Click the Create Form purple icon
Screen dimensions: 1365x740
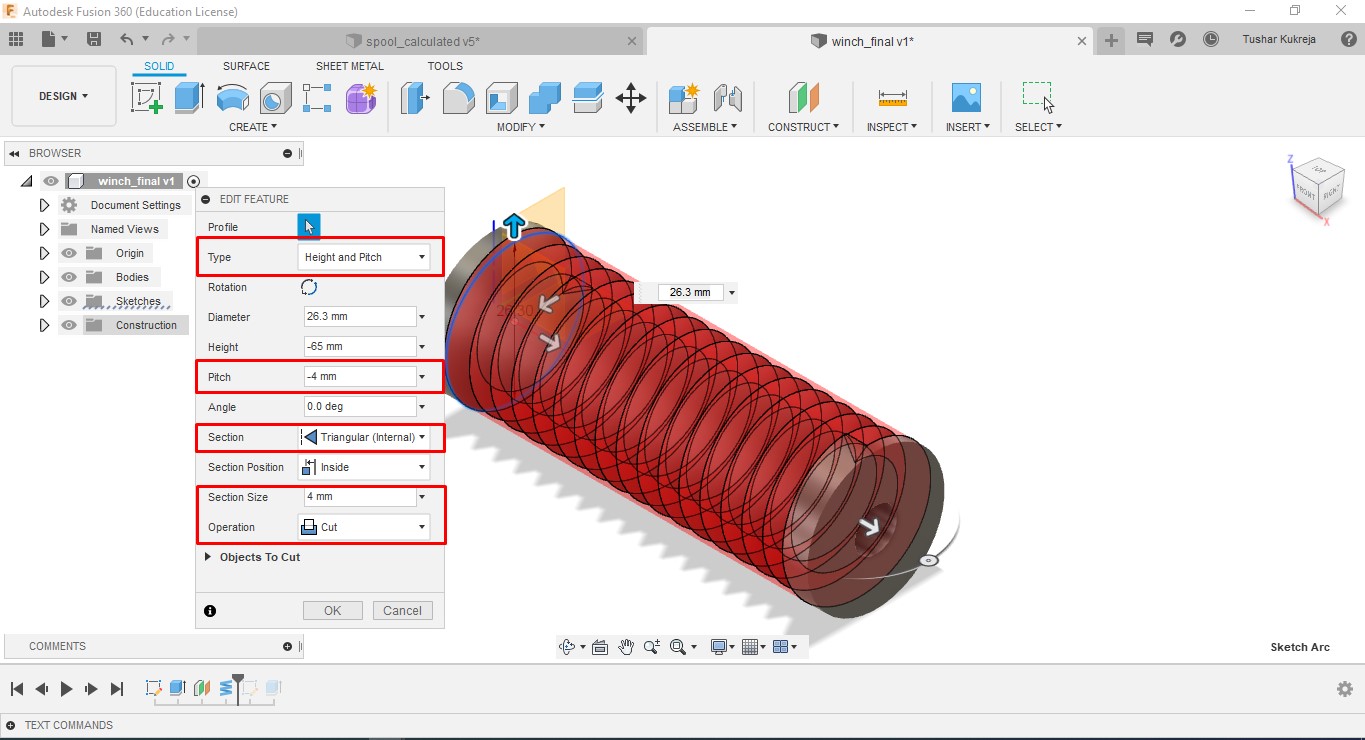[x=361, y=97]
